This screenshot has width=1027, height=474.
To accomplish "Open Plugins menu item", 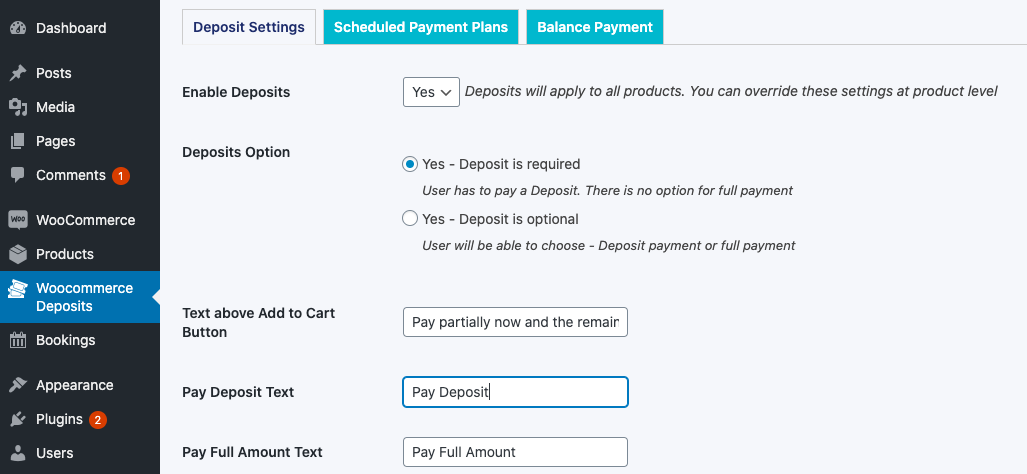I will [80, 419].
